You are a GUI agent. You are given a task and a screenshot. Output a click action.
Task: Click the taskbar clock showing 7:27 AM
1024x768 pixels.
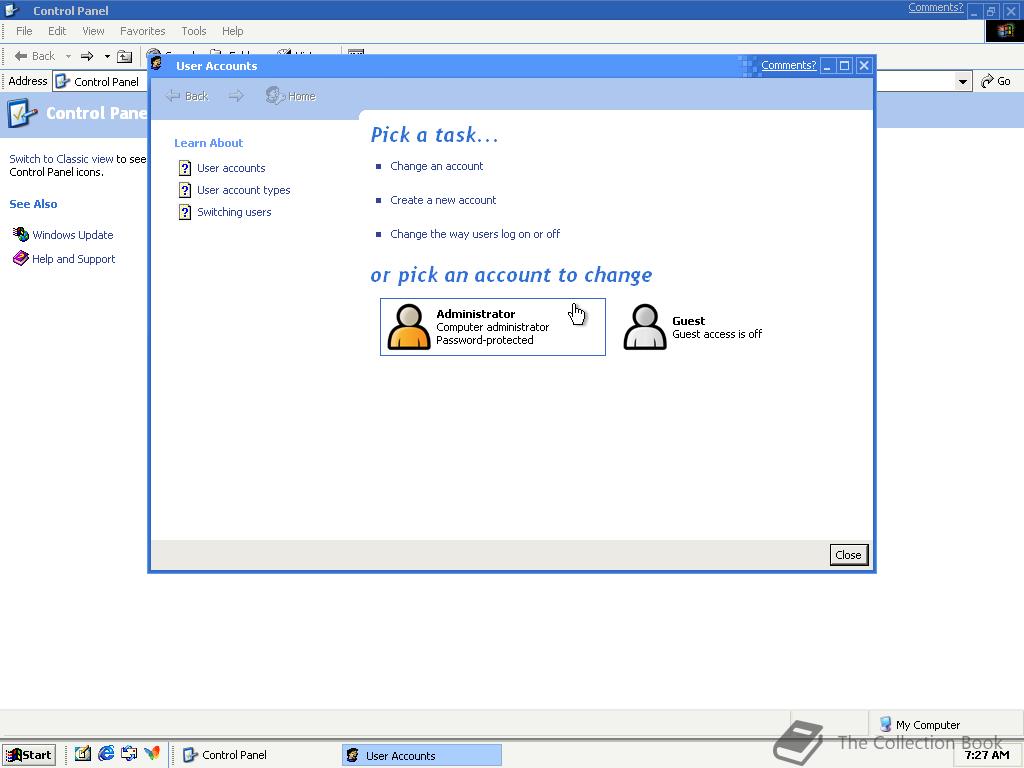coord(987,755)
